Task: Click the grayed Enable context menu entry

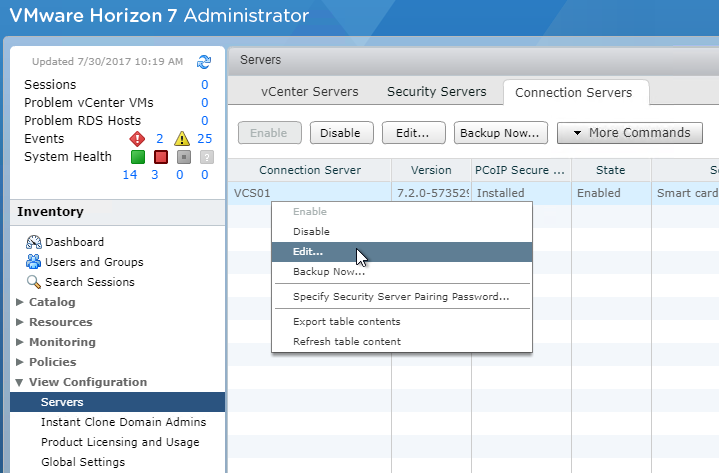Action: [x=402, y=211]
